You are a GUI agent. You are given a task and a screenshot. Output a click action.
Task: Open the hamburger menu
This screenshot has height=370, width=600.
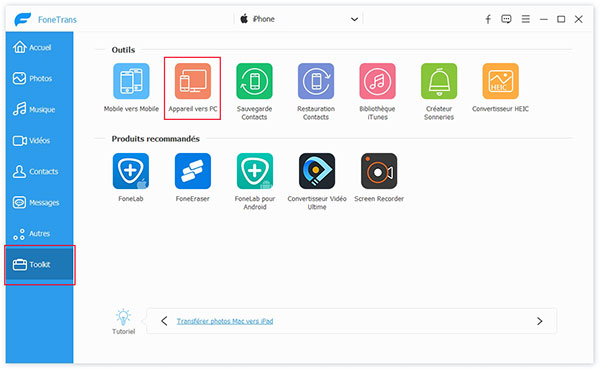526,19
